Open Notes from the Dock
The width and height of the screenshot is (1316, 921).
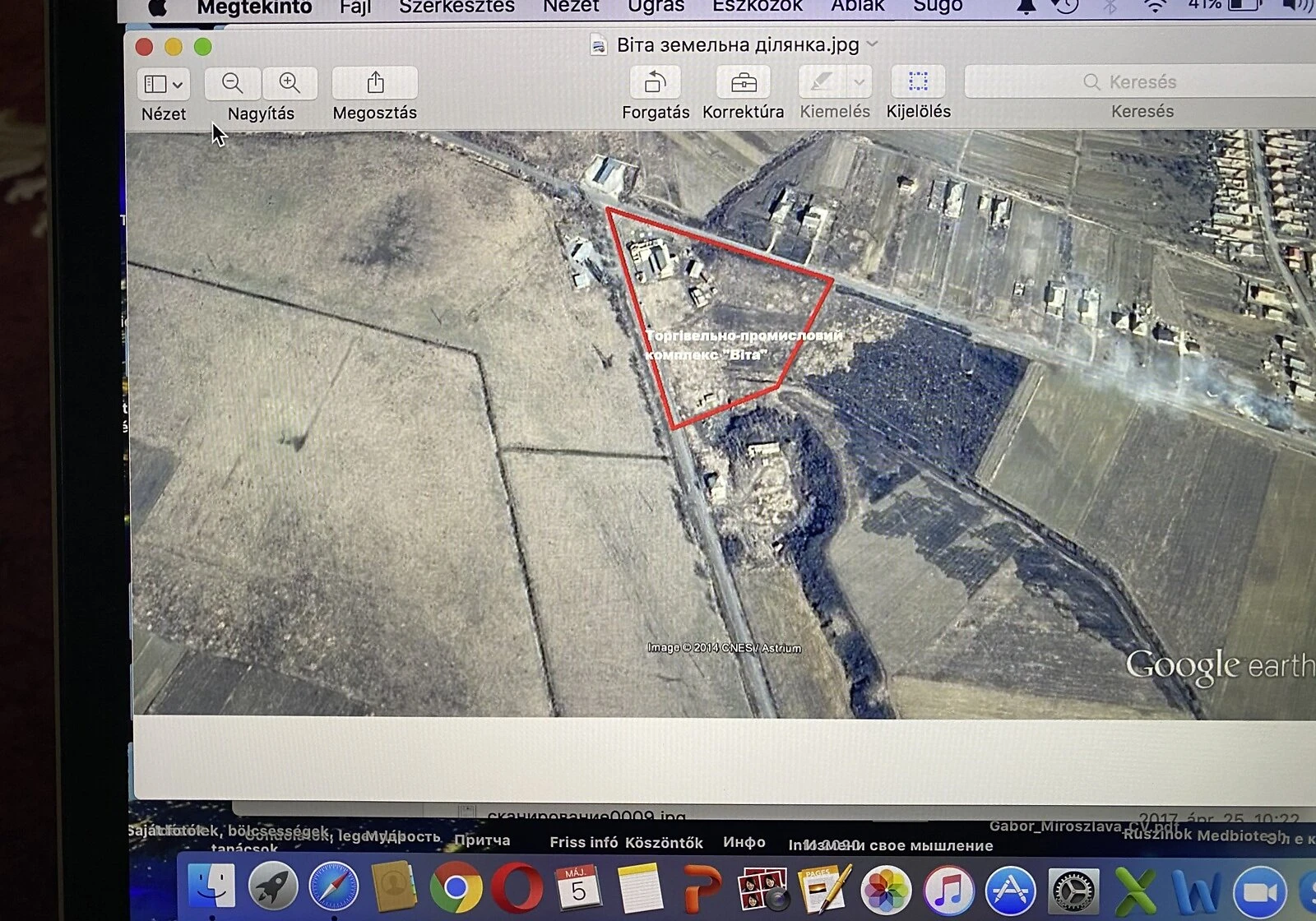[640, 889]
